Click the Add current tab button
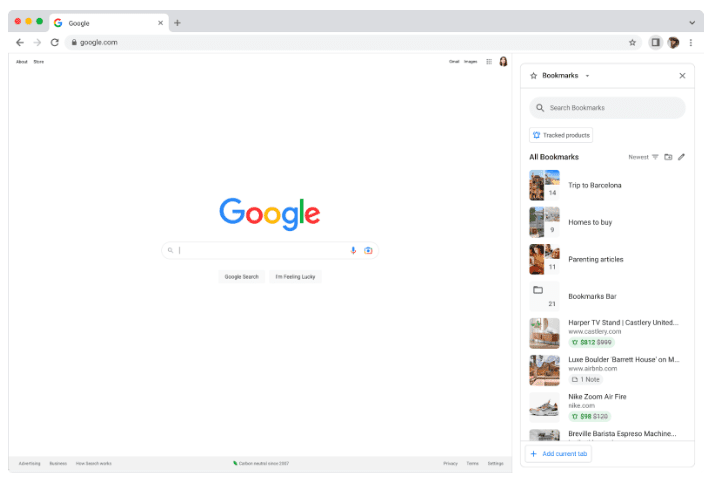 (559, 454)
